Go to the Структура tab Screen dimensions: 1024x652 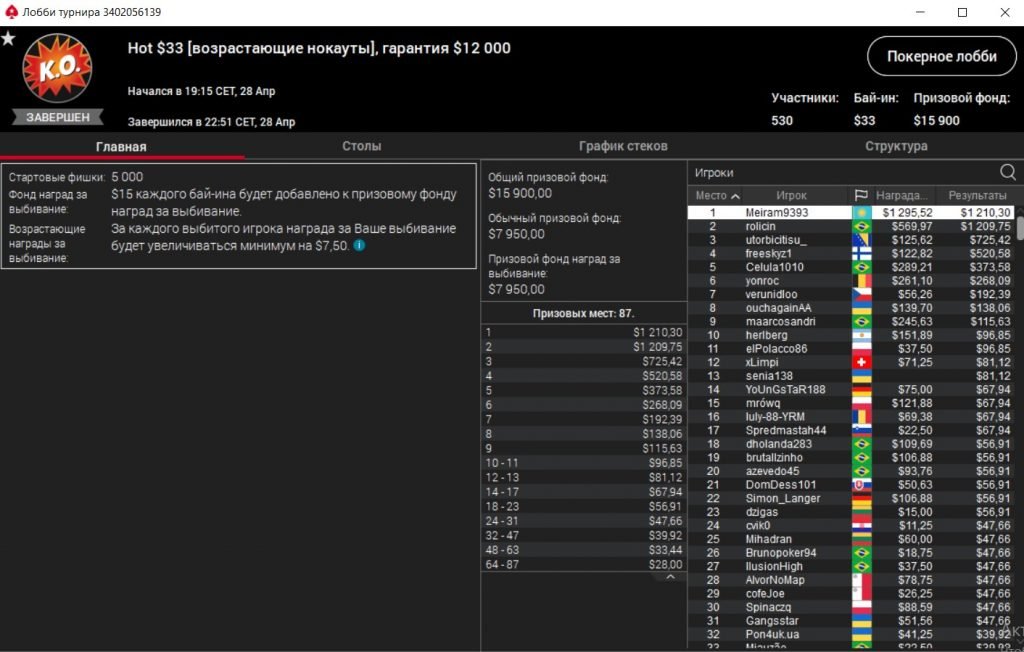coord(896,146)
